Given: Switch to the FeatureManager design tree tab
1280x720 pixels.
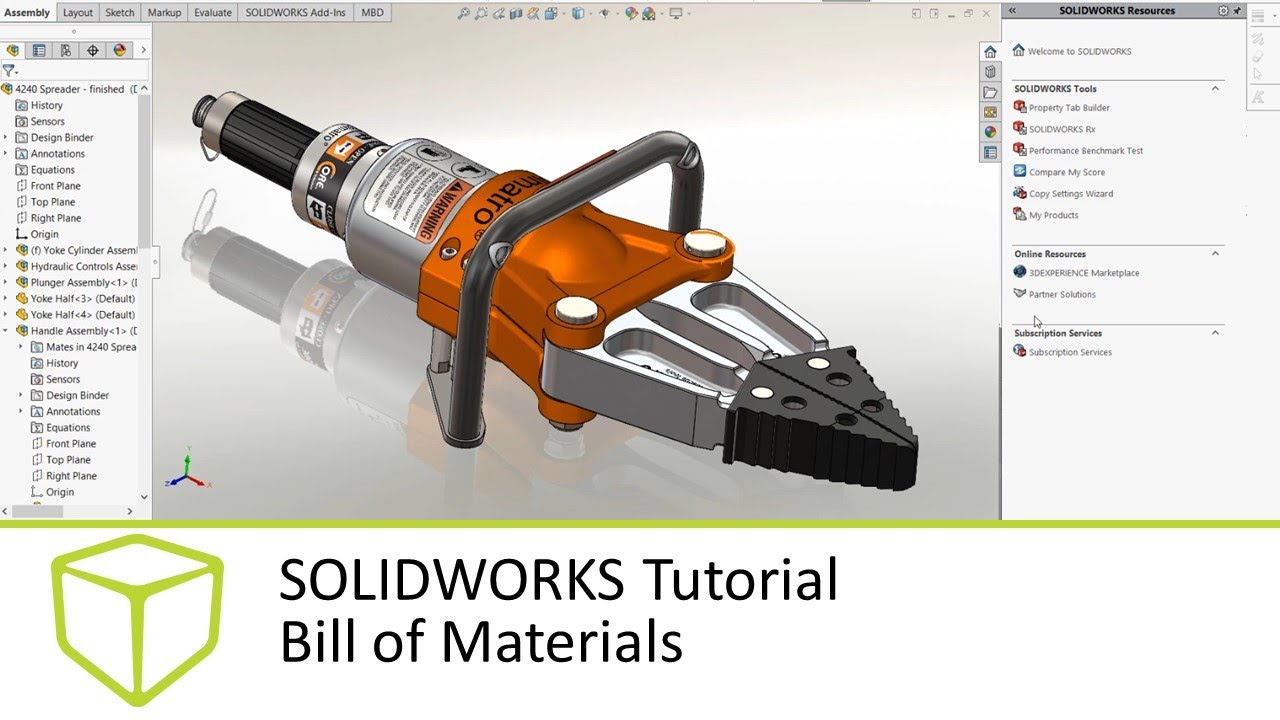Looking at the screenshot, I should pos(13,50).
